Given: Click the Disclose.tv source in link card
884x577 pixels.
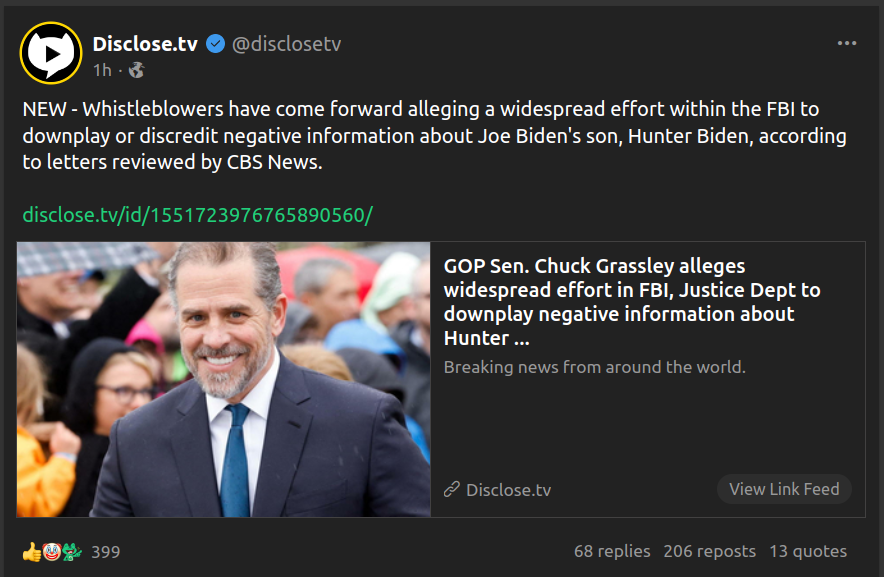Looking at the screenshot, I should tap(508, 490).
